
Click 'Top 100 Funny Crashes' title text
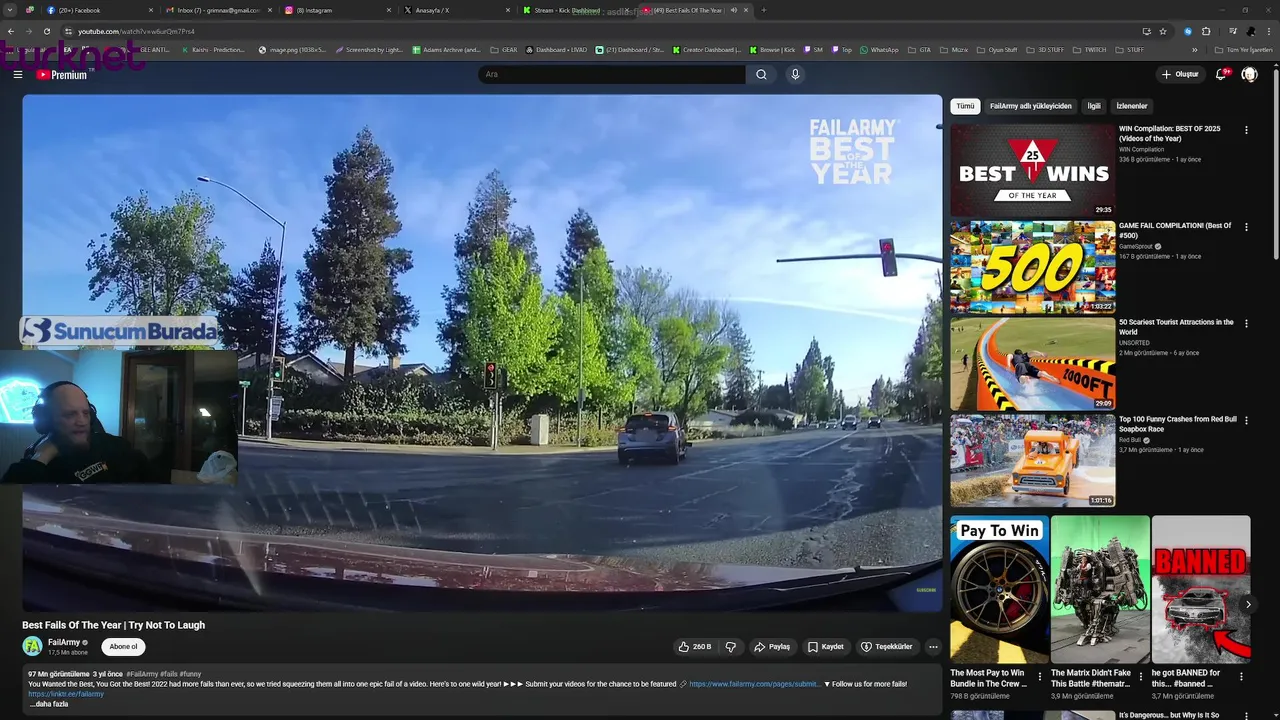pos(1178,424)
